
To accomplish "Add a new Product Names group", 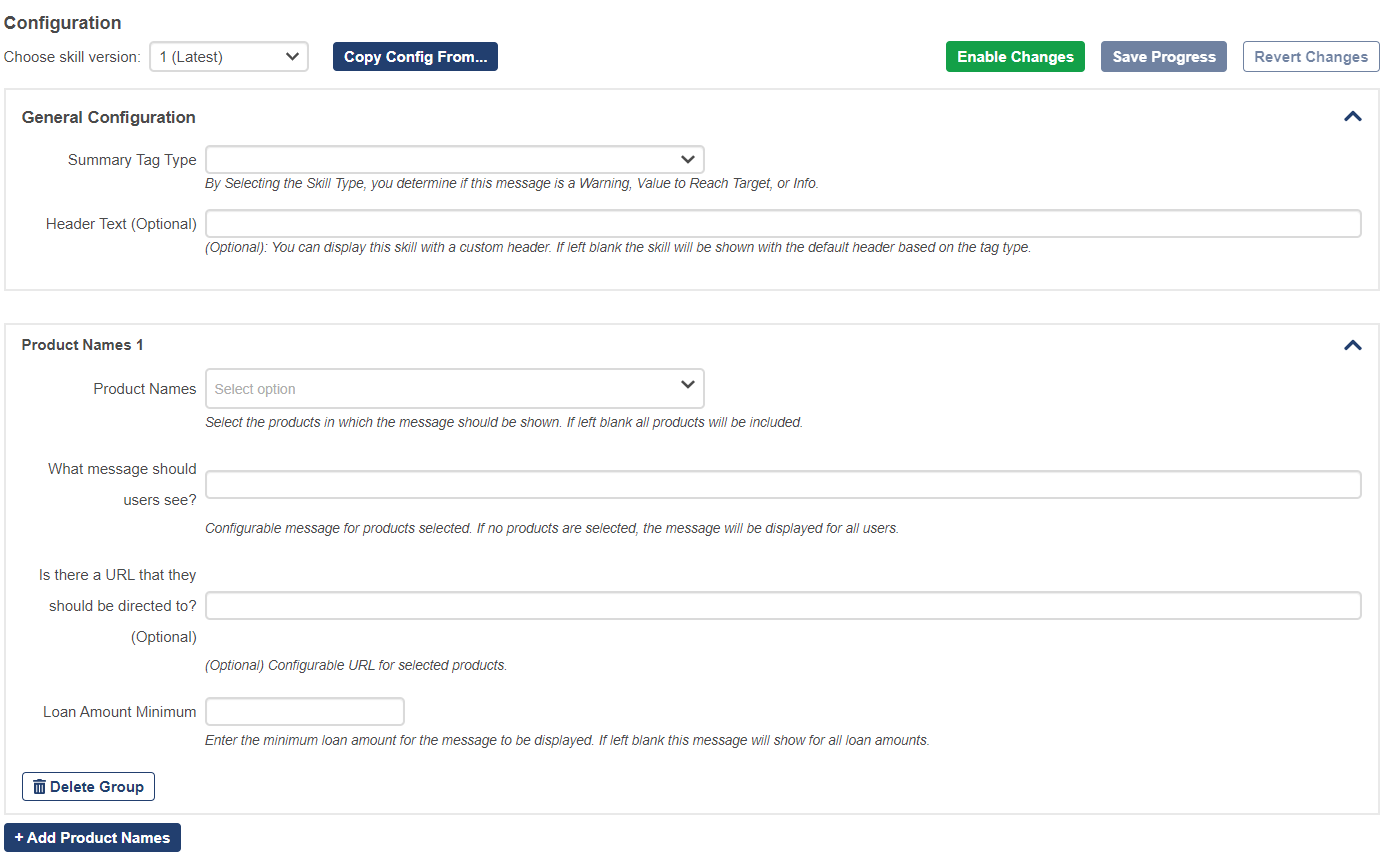I will click(93, 838).
